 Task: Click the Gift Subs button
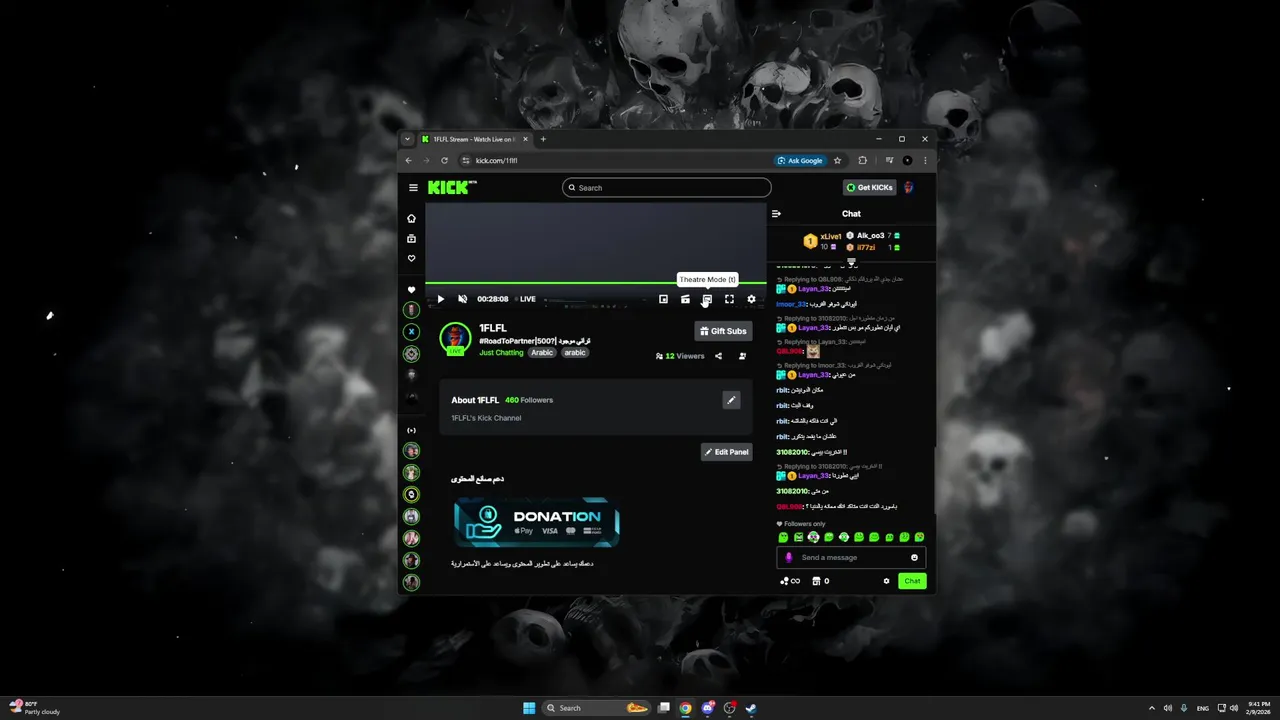tap(723, 331)
